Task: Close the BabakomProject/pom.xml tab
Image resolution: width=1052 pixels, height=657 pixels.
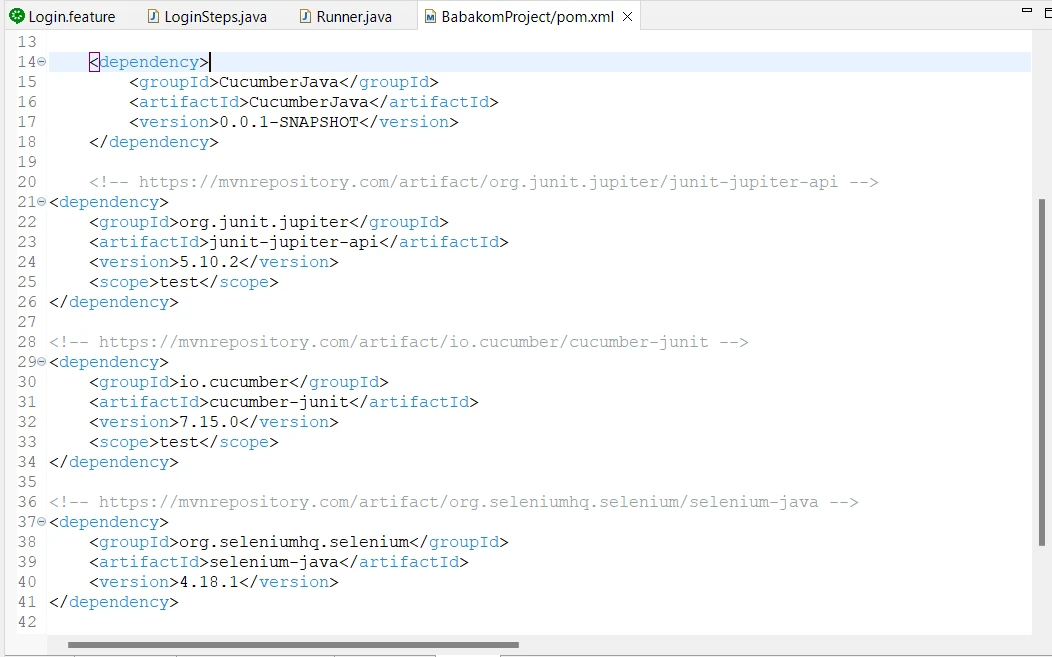Action: tap(627, 16)
